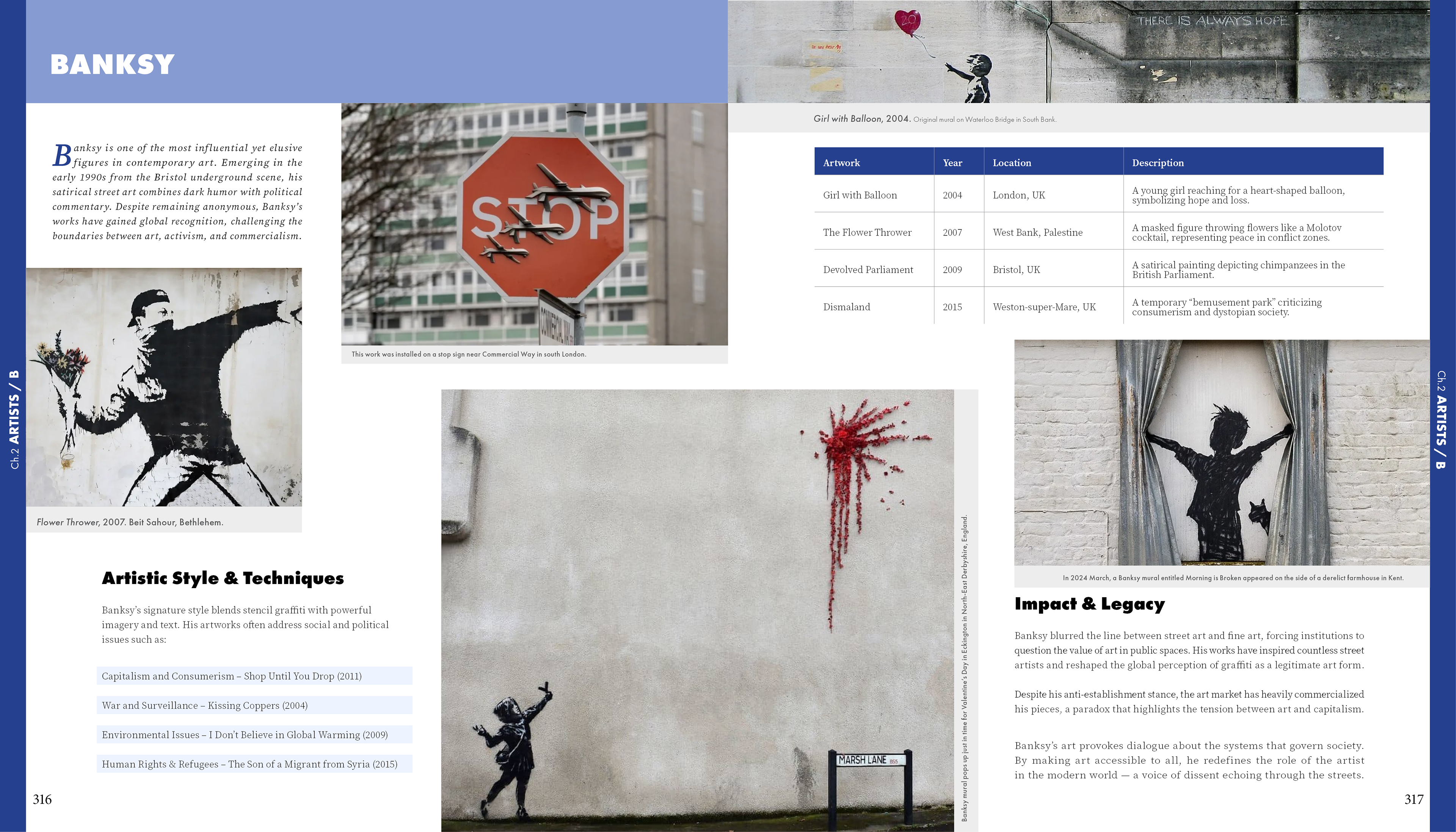Click page number 316
The width and height of the screenshot is (1456, 832).
(x=42, y=799)
